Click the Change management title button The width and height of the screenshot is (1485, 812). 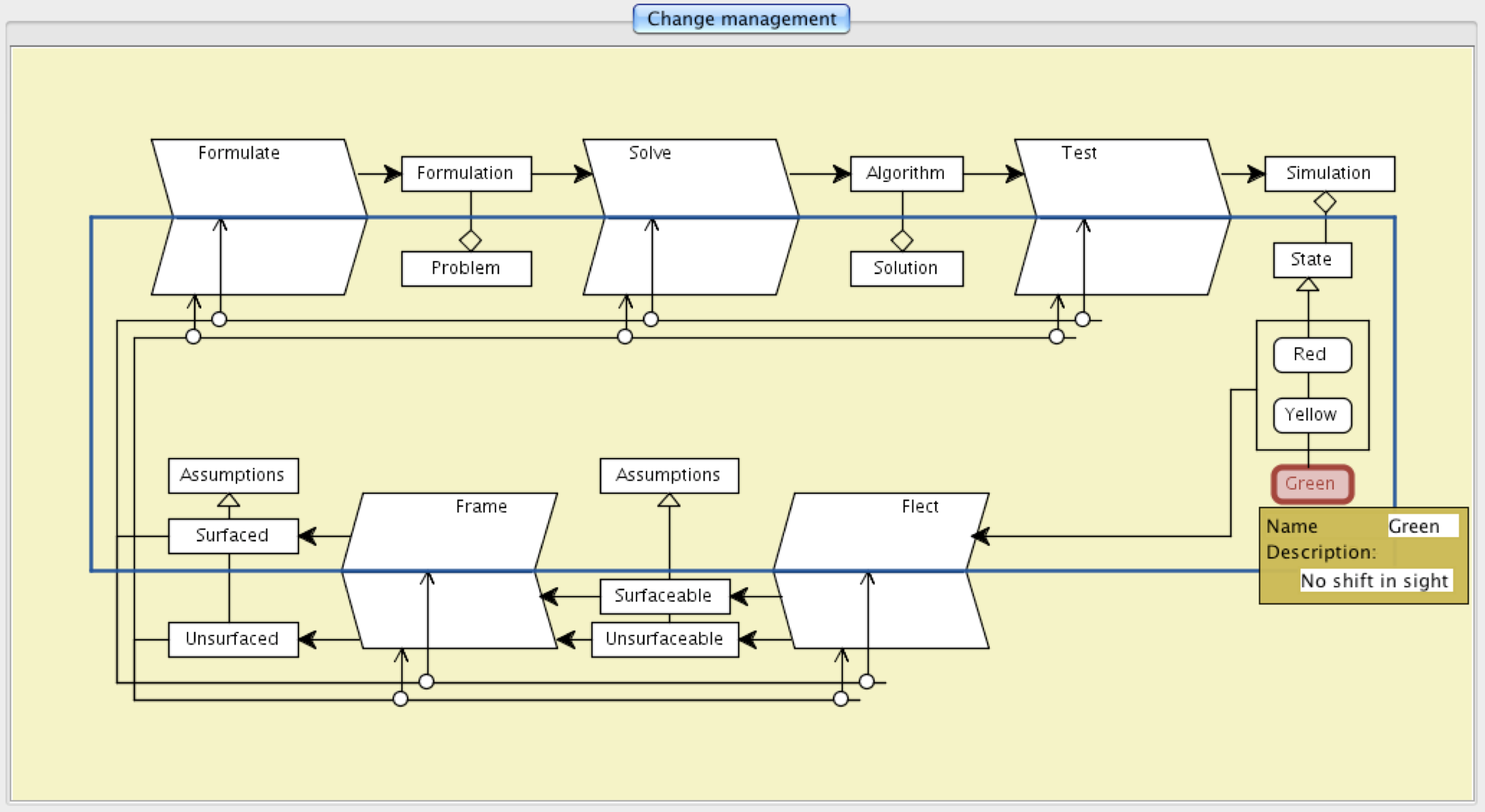tap(741, 19)
